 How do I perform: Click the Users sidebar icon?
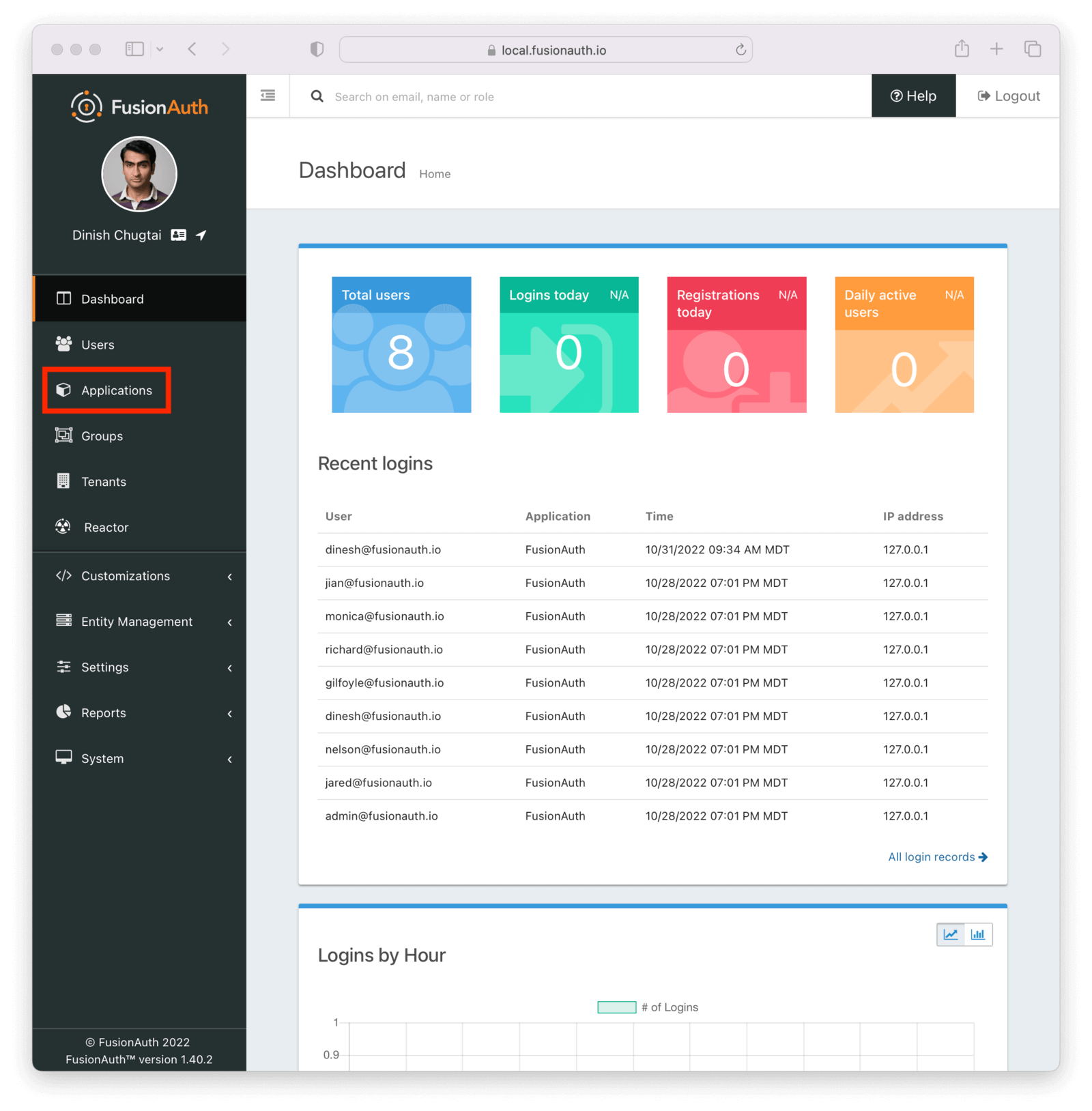pyautogui.click(x=63, y=344)
